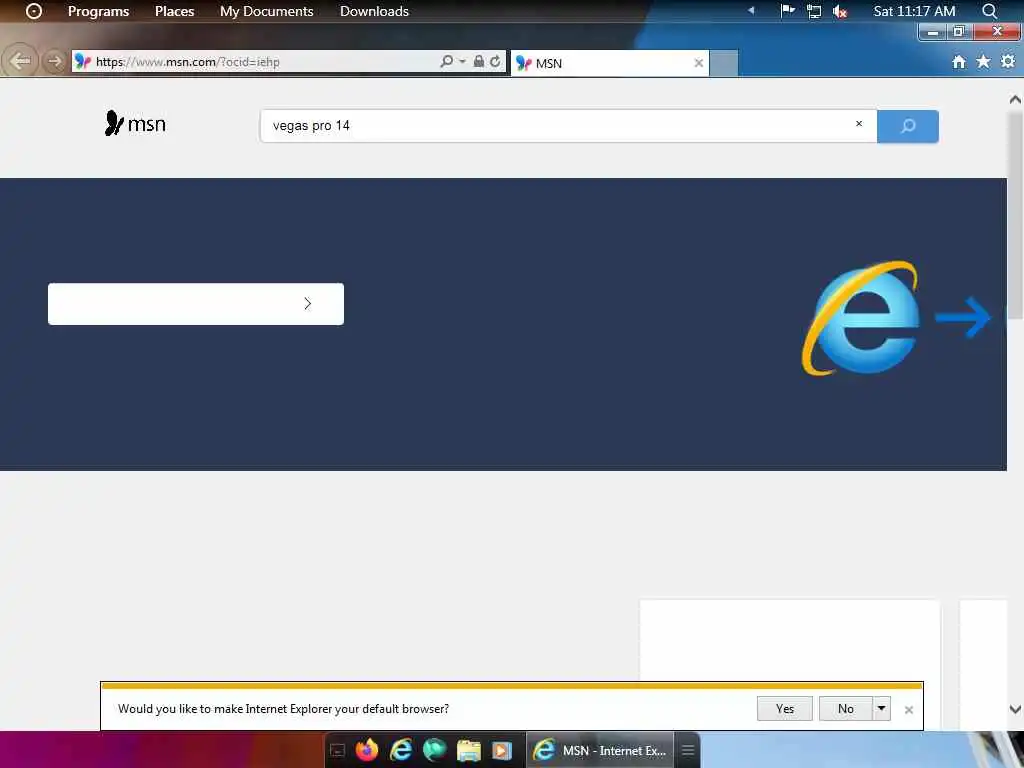Open the address bar autocomplete dropdown arrow
The width and height of the screenshot is (1024, 768).
(x=462, y=61)
